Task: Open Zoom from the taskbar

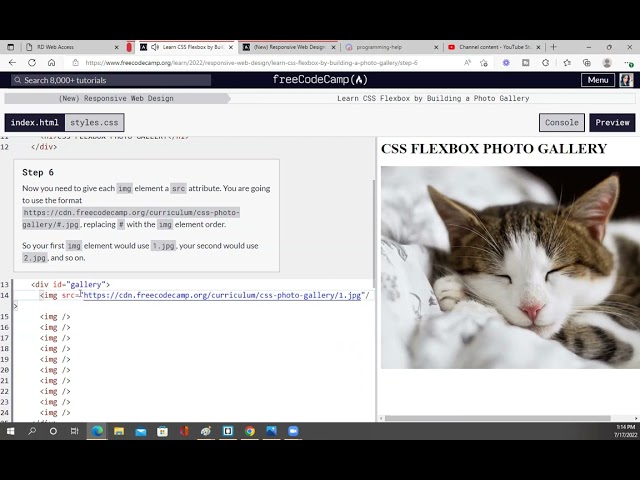Action: [x=293, y=431]
